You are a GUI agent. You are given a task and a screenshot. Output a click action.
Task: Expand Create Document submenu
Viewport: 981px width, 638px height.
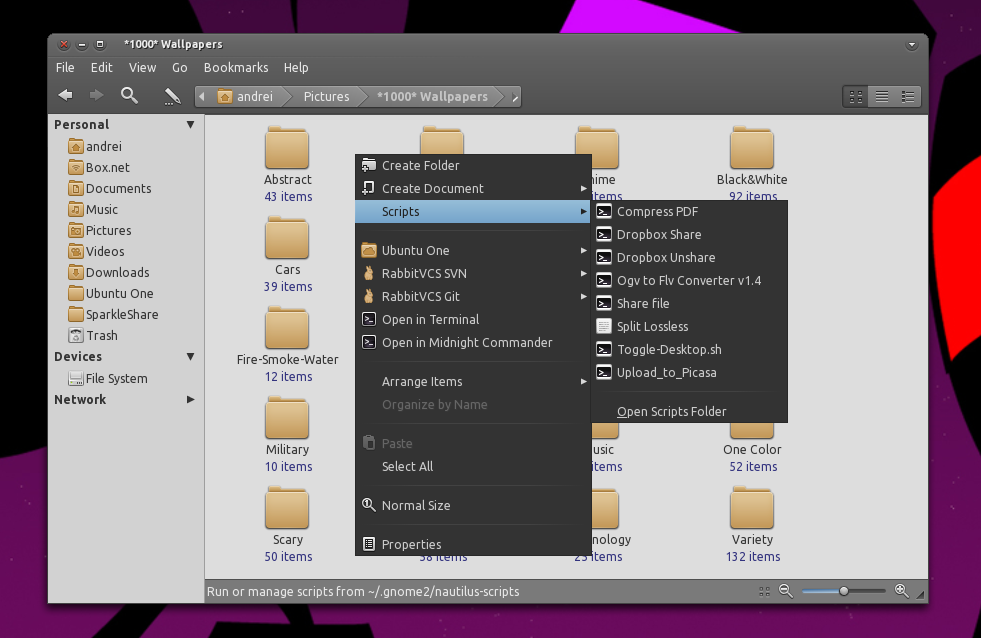pyautogui.click(x=474, y=188)
